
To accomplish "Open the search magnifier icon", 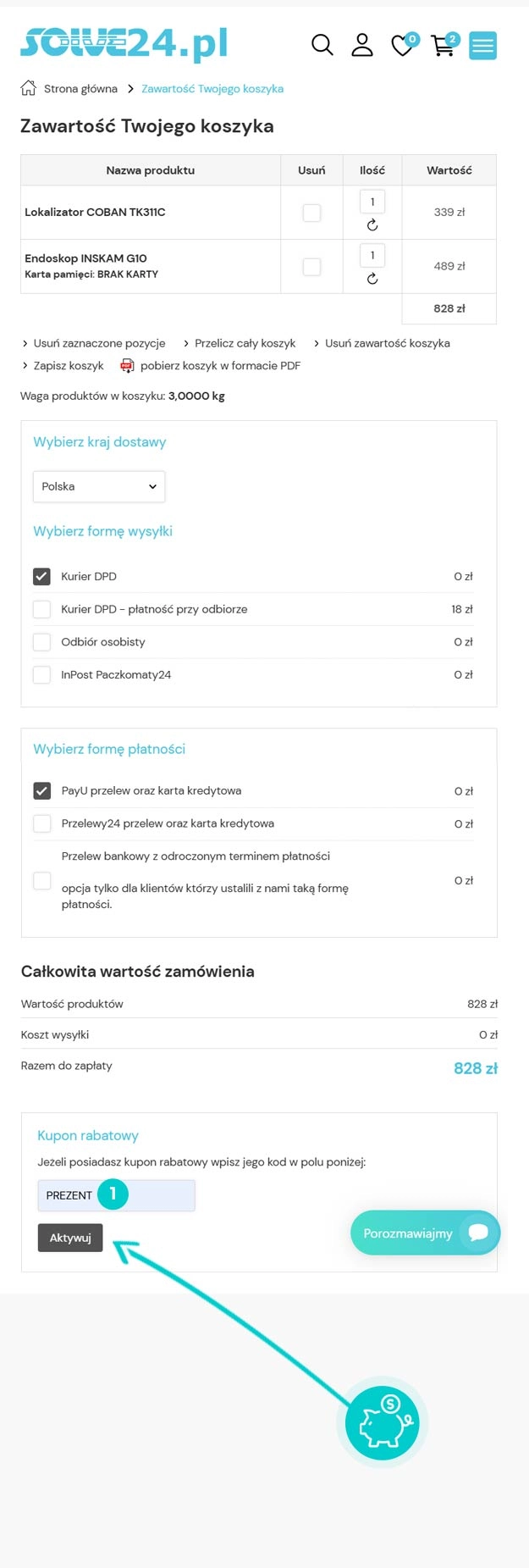I will point(322,45).
